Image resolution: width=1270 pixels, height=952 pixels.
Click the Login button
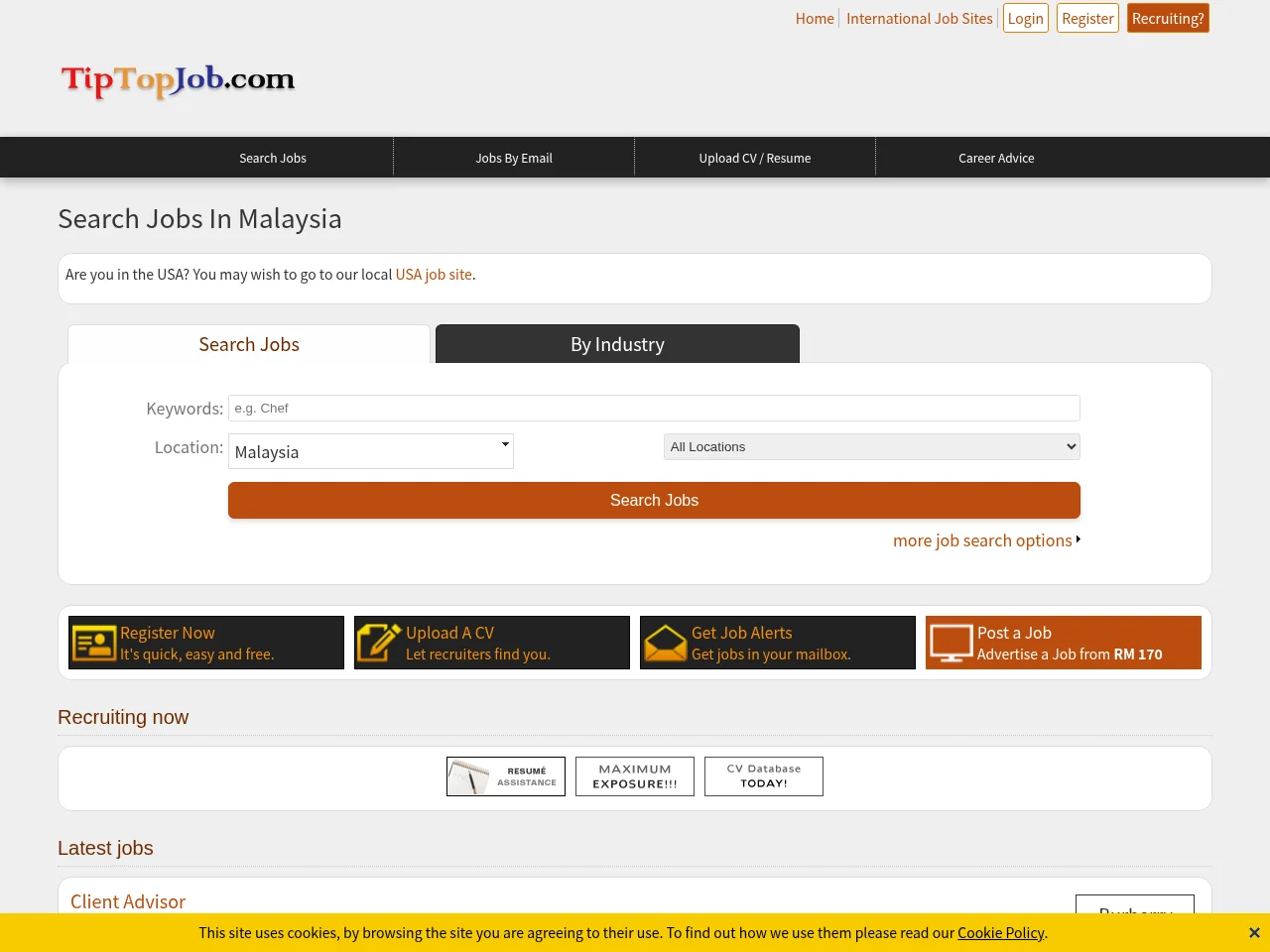[x=1026, y=18]
